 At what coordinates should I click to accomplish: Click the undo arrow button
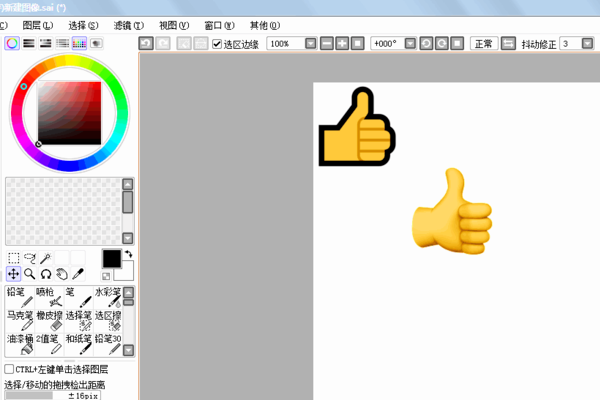[x=147, y=44]
